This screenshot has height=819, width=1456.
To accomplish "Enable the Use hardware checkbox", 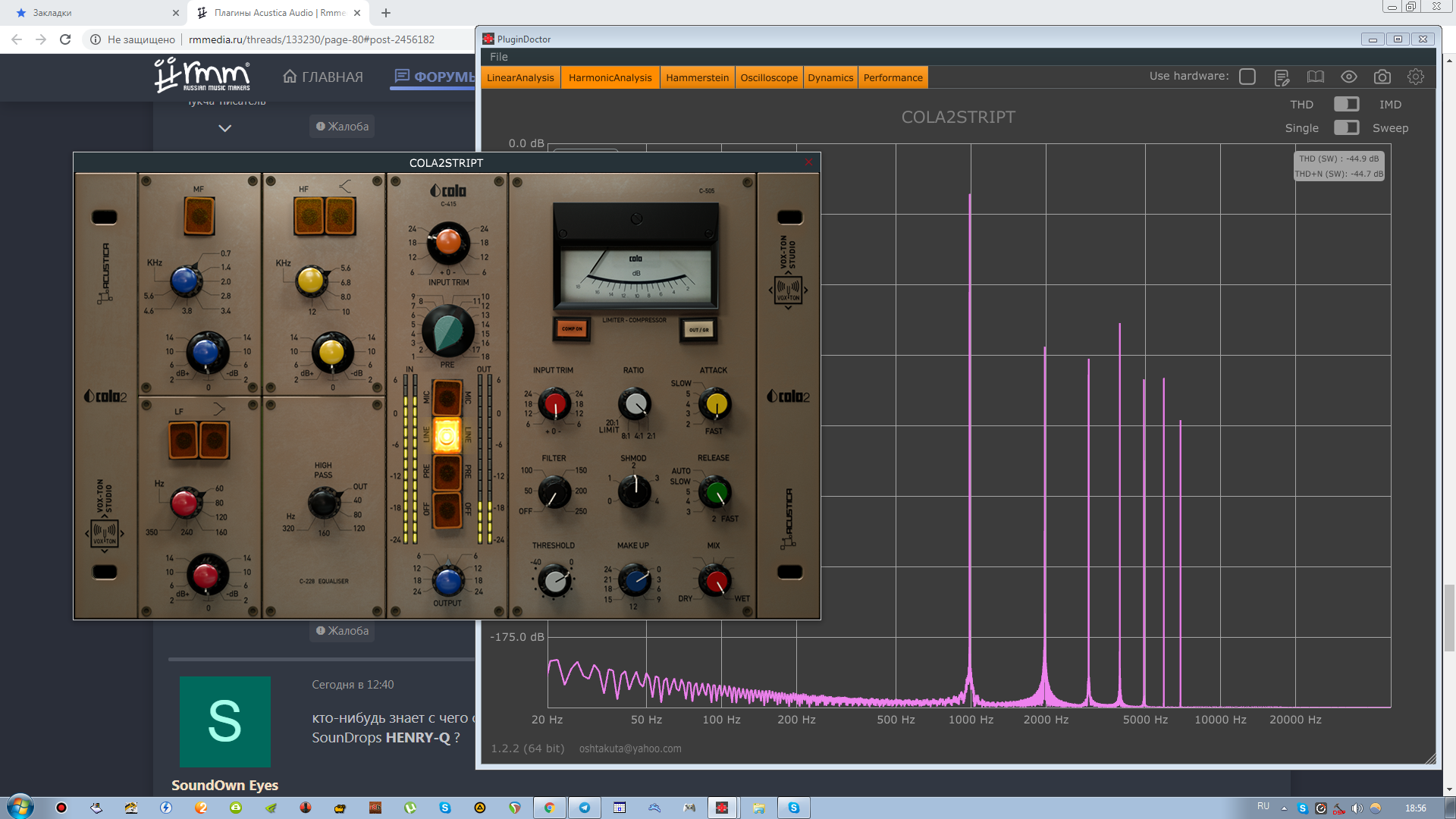I will [x=1247, y=77].
